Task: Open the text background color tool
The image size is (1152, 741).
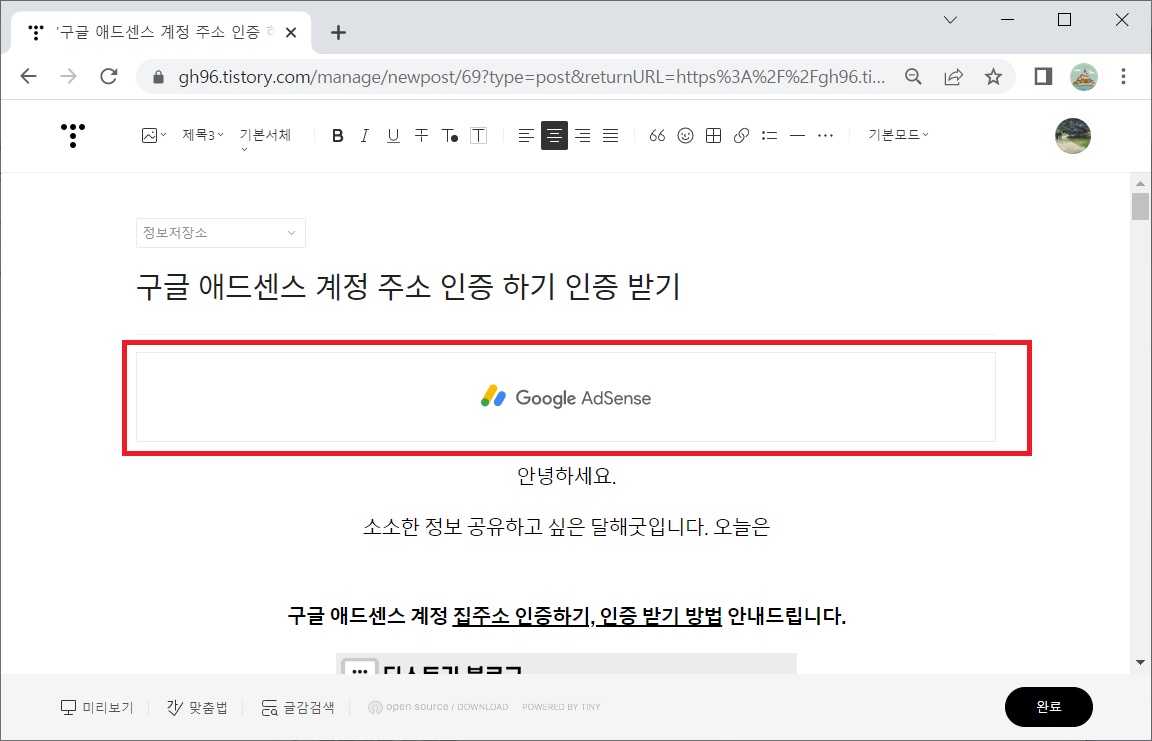Action: (x=478, y=135)
